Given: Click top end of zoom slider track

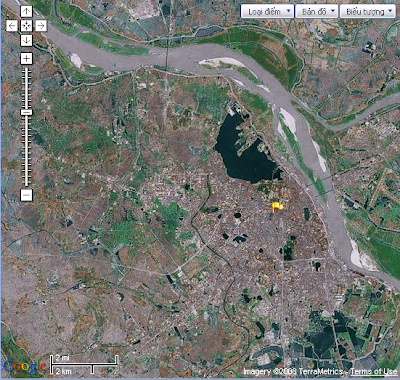Looking at the screenshot, I should 26,69.
